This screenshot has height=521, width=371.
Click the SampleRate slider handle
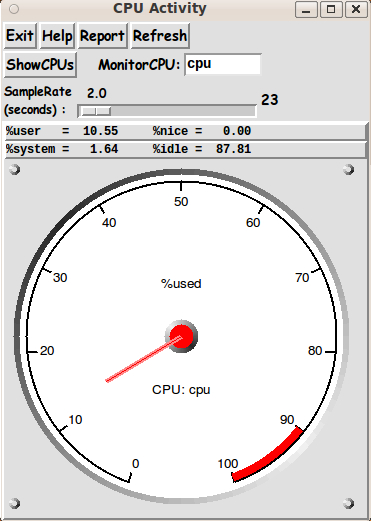click(x=96, y=111)
